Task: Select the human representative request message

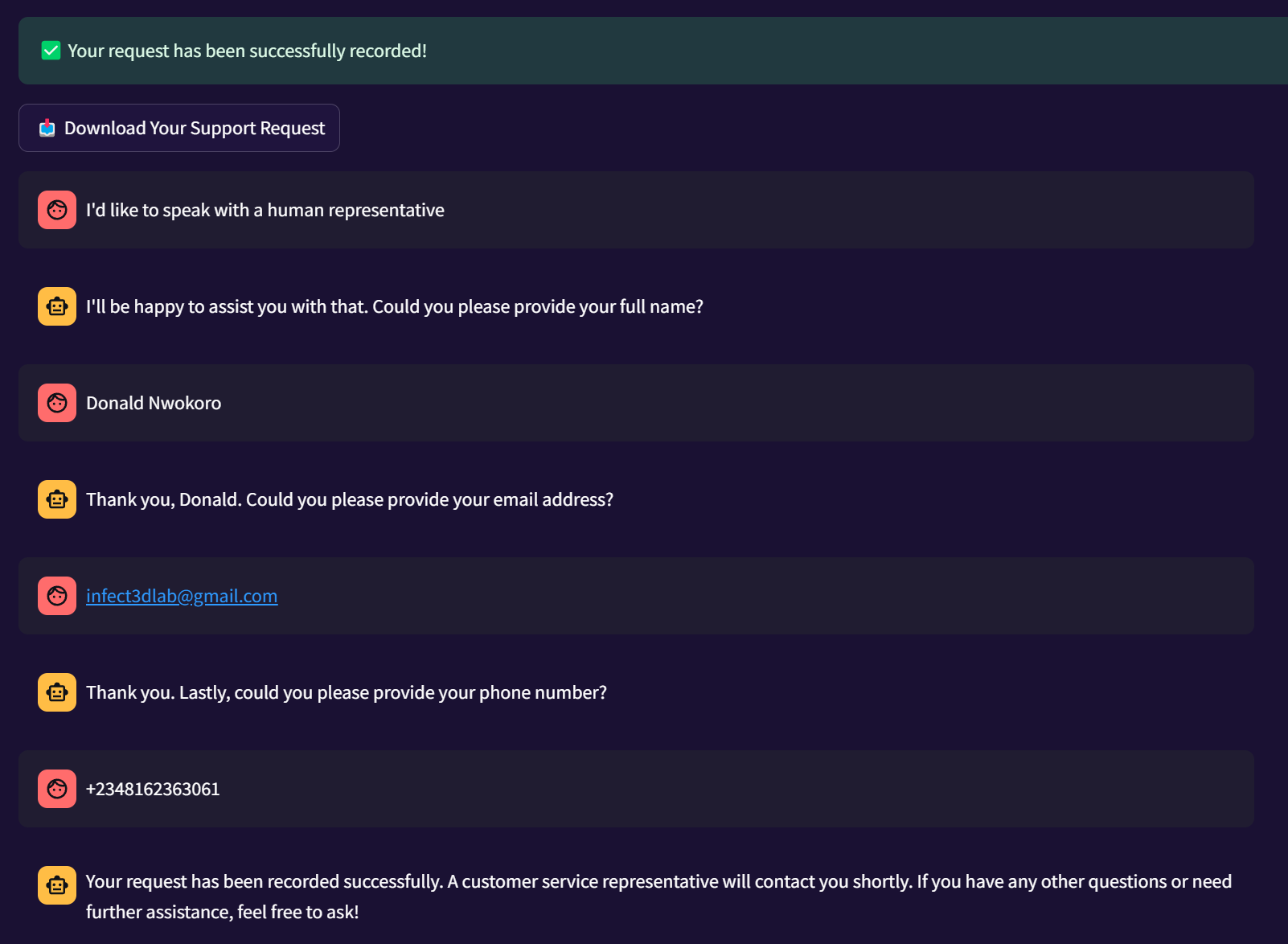Action: coord(265,210)
